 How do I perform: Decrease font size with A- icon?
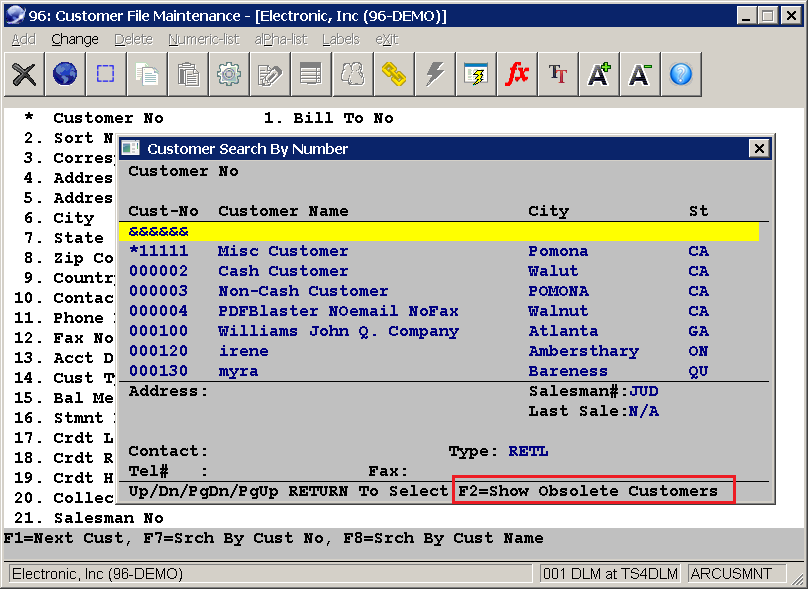(x=640, y=74)
